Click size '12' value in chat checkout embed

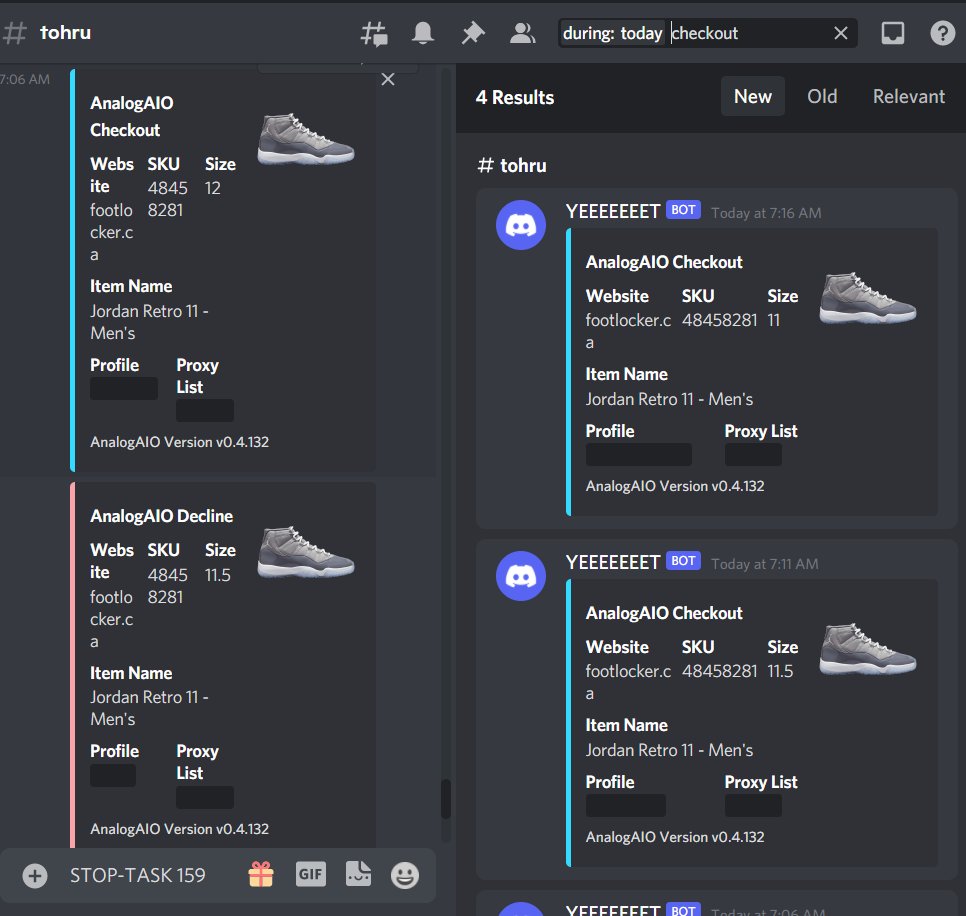coord(213,188)
